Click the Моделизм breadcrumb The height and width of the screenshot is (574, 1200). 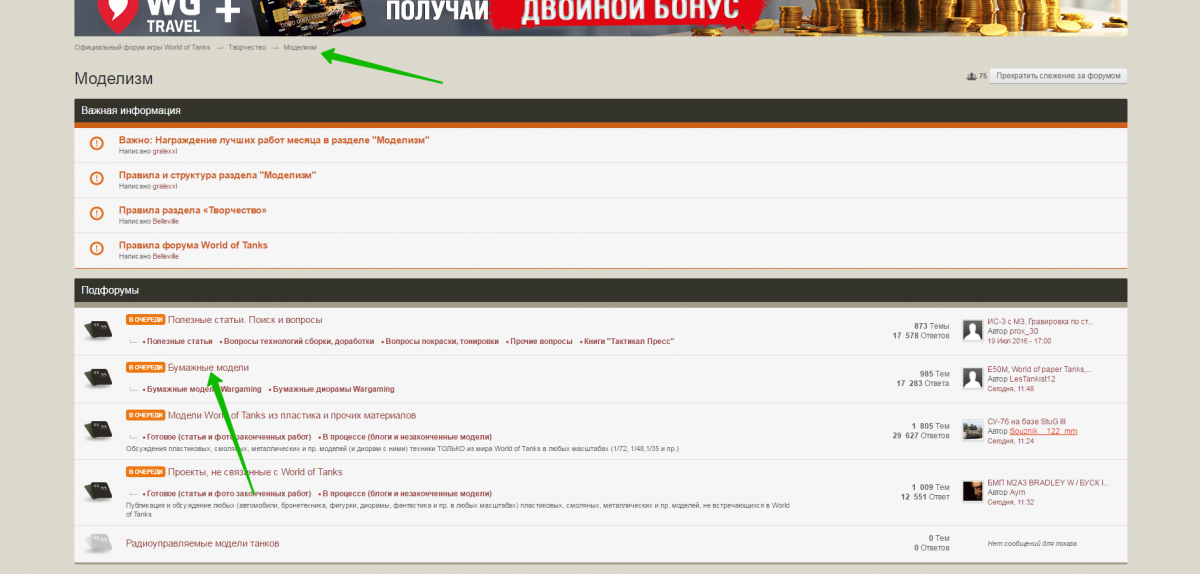(x=300, y=47)
